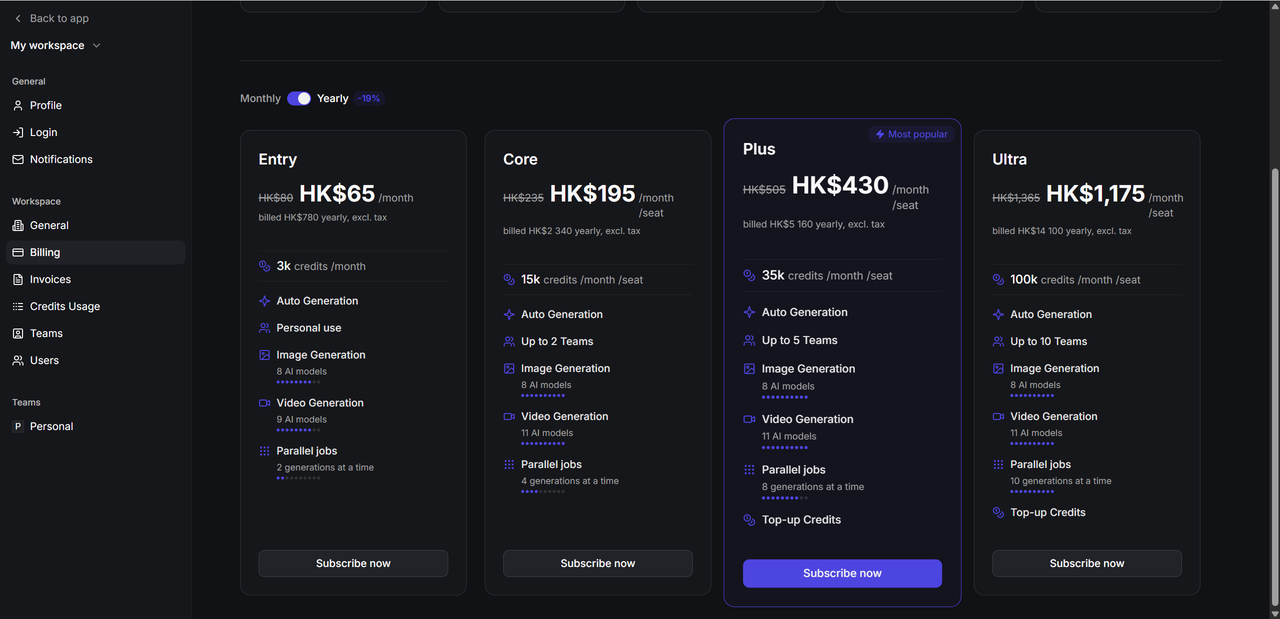
Task: Click the Users people icon
Action: (18, 360)
